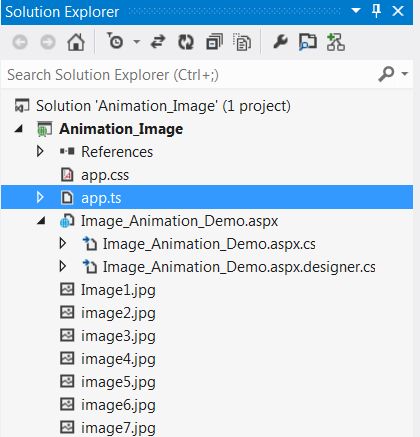Screen dimensions: 420x437
Task: Refresh the Solution Explorer
Action: pos(186,42)
